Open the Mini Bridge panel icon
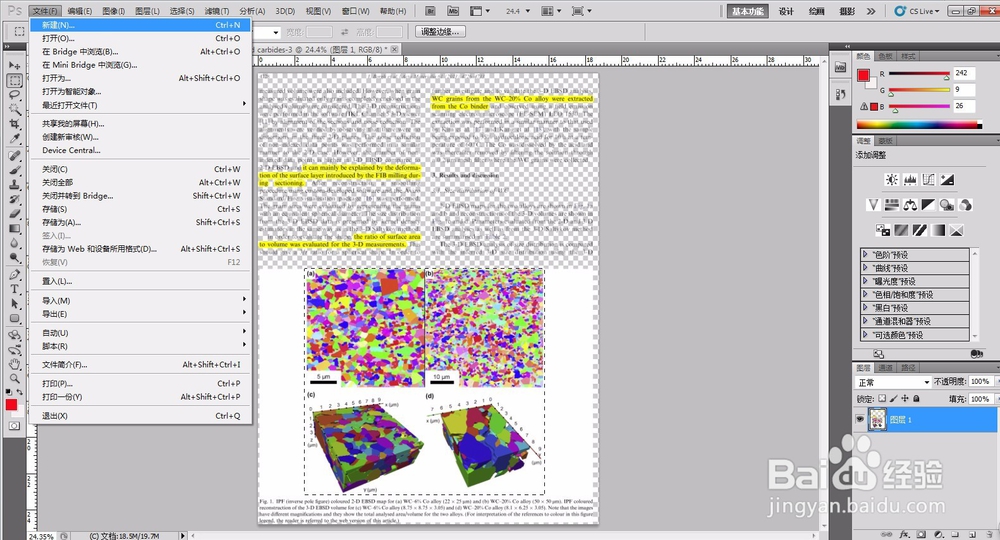The width and height of the screenshot is (1000, 540). click(841, 68)
